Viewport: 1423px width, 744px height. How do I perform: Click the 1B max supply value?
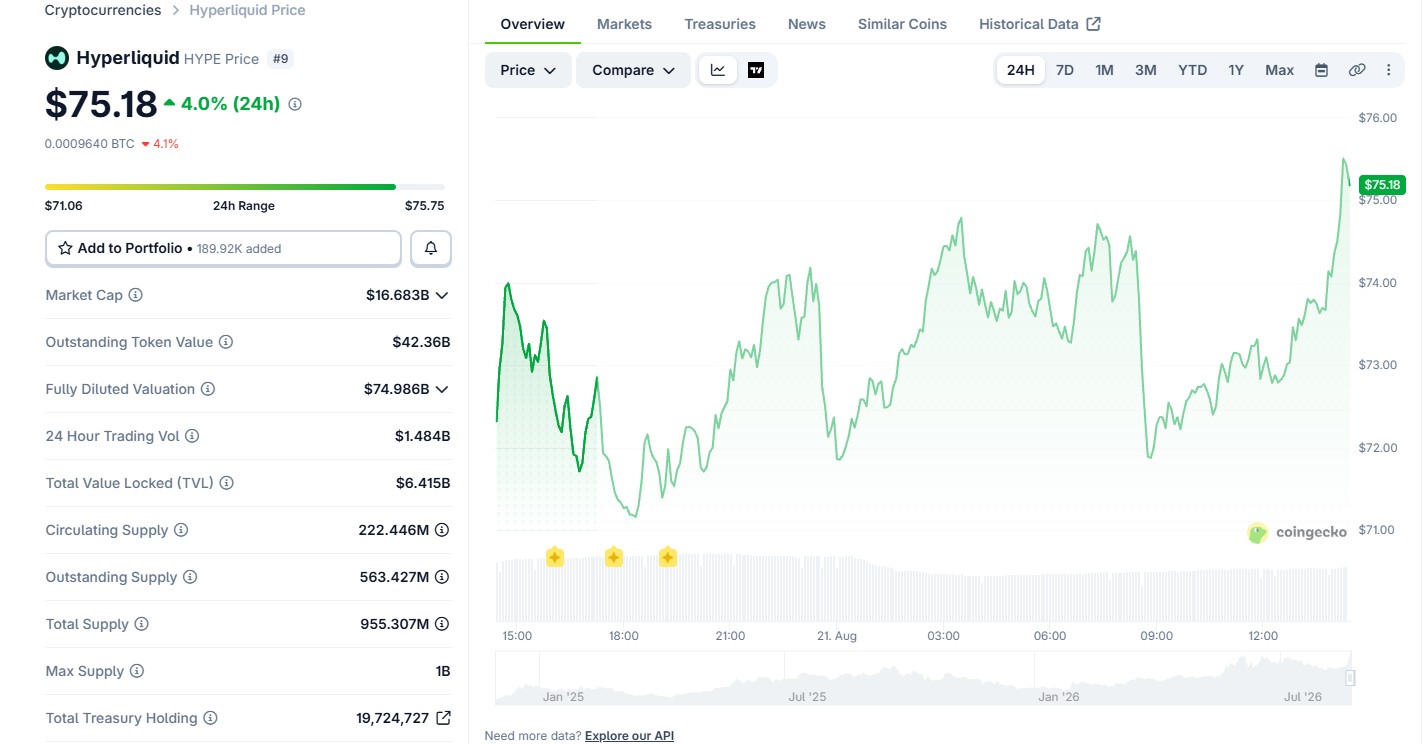(443, 671)
